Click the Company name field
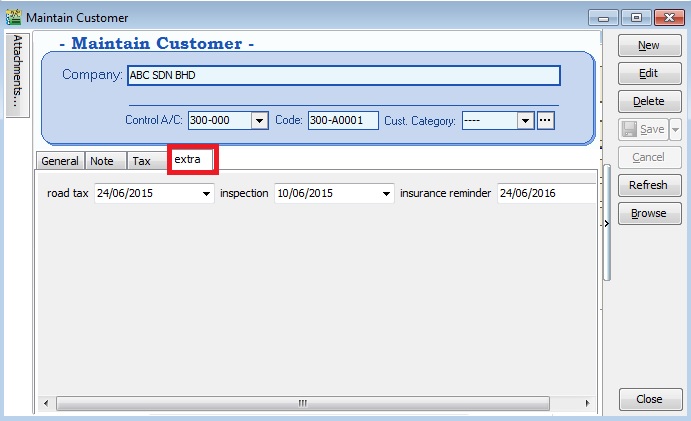The height and width of the screenshot is (421, 691). [343, 75]
